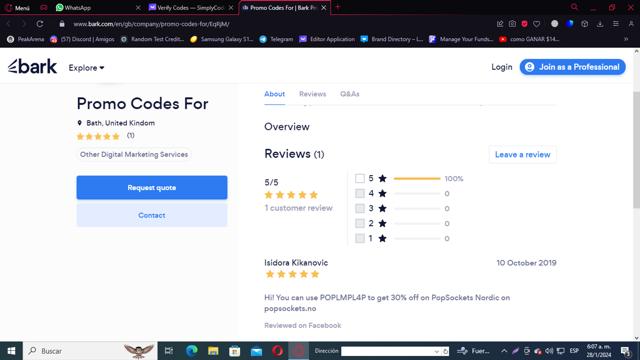The image size is (640, 360).
Task: Reload the current page
Action: tap(40, 24)
